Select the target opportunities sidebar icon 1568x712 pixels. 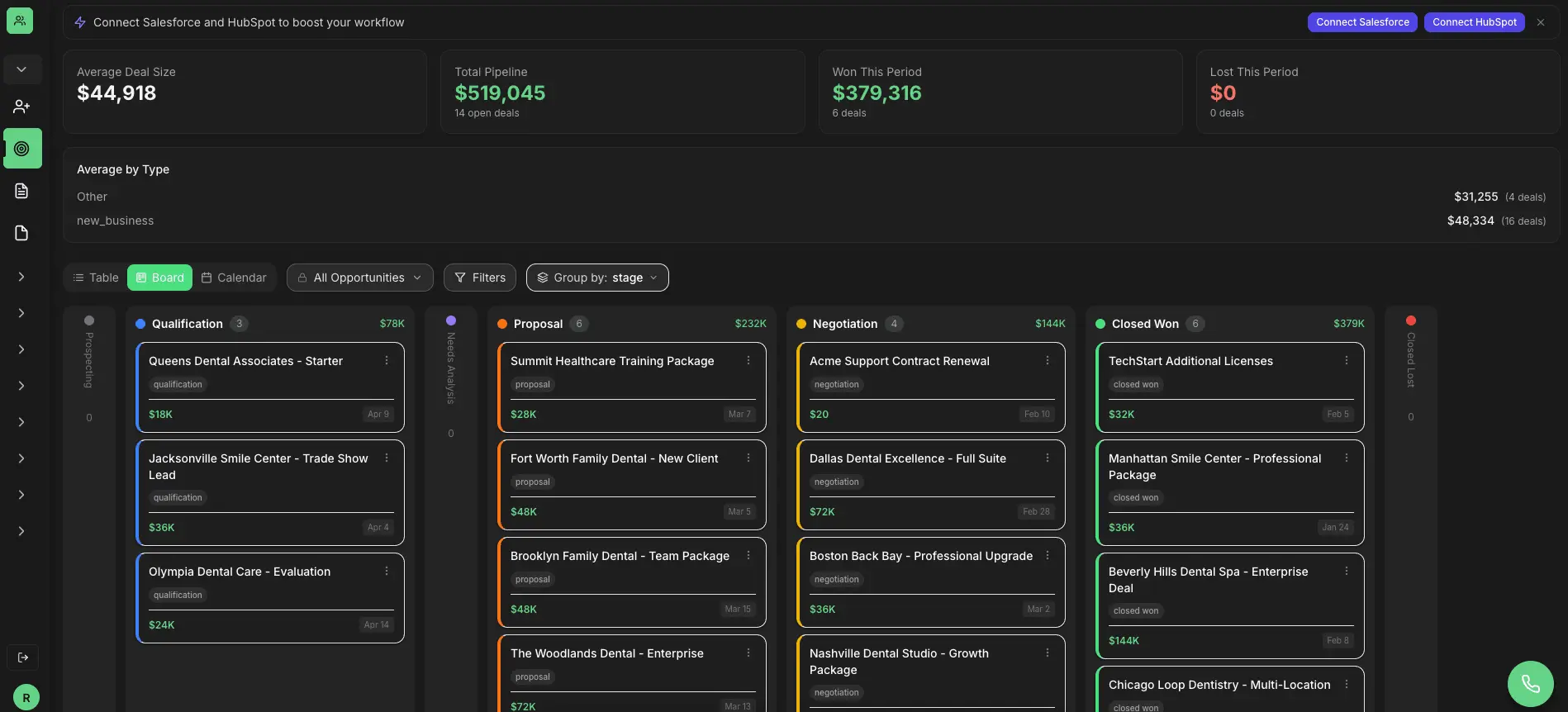22,149
